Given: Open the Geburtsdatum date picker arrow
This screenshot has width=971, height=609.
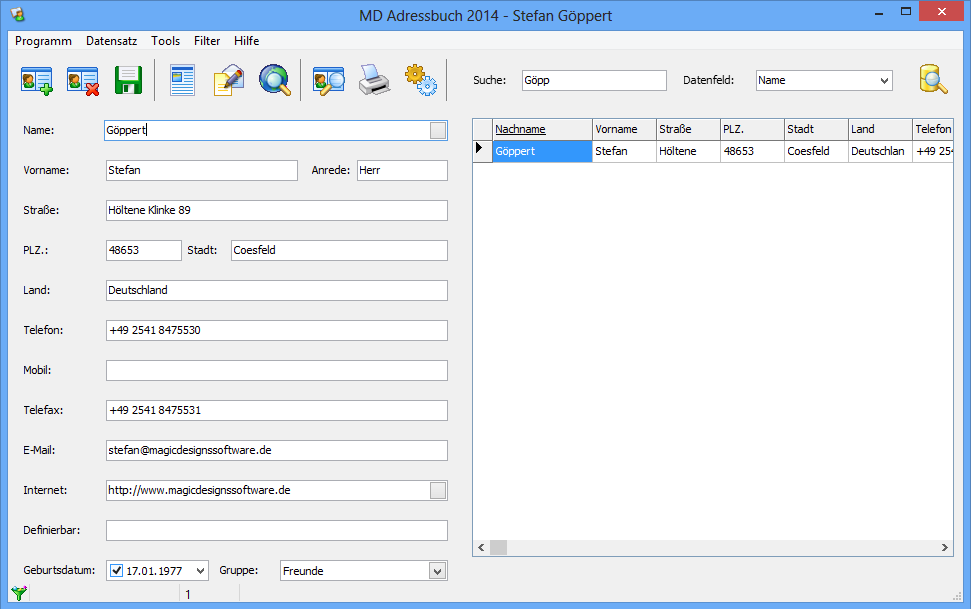Looking at the screenshot, I should [x=200, y=571].
